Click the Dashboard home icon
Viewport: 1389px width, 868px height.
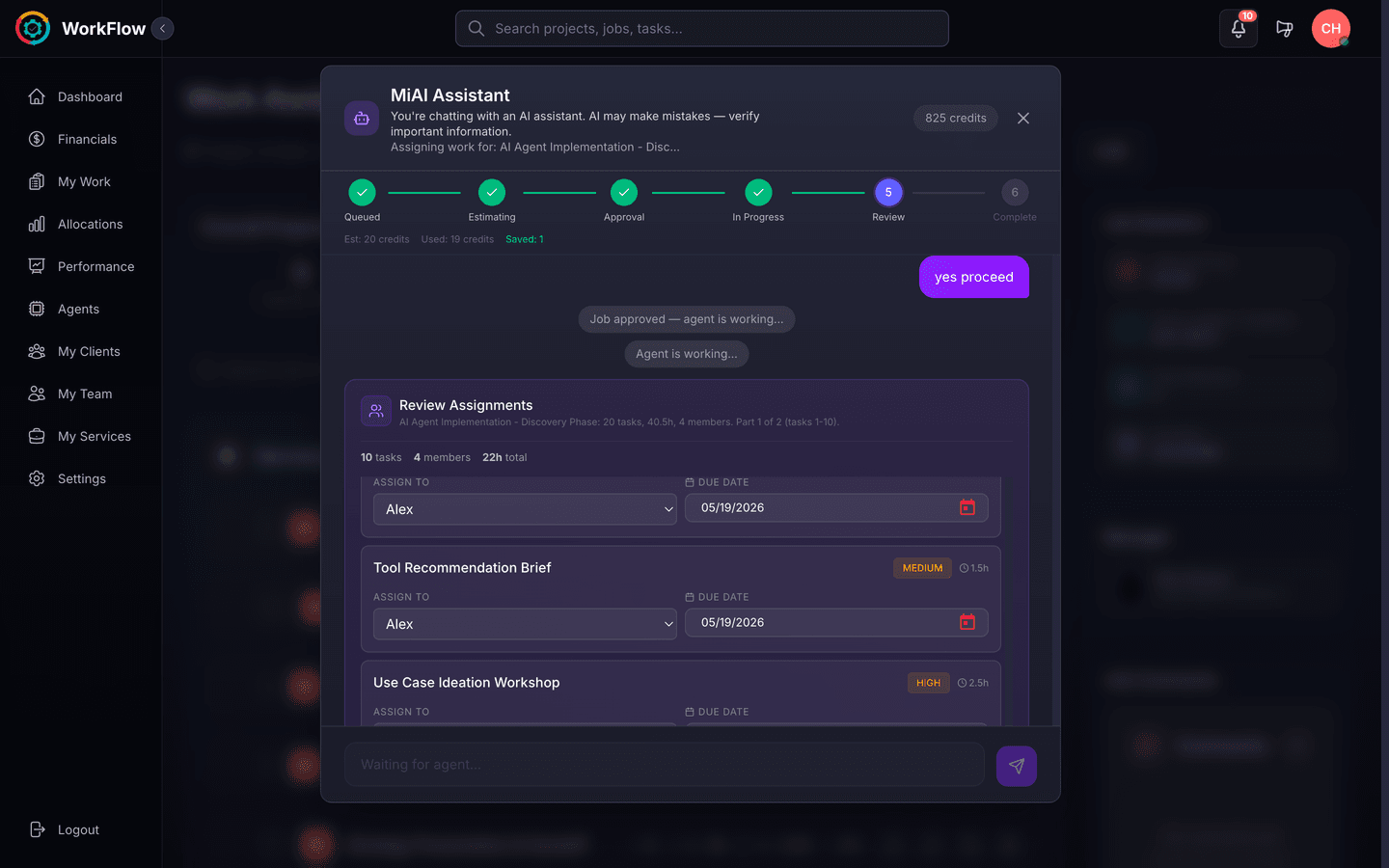point(37,96)
